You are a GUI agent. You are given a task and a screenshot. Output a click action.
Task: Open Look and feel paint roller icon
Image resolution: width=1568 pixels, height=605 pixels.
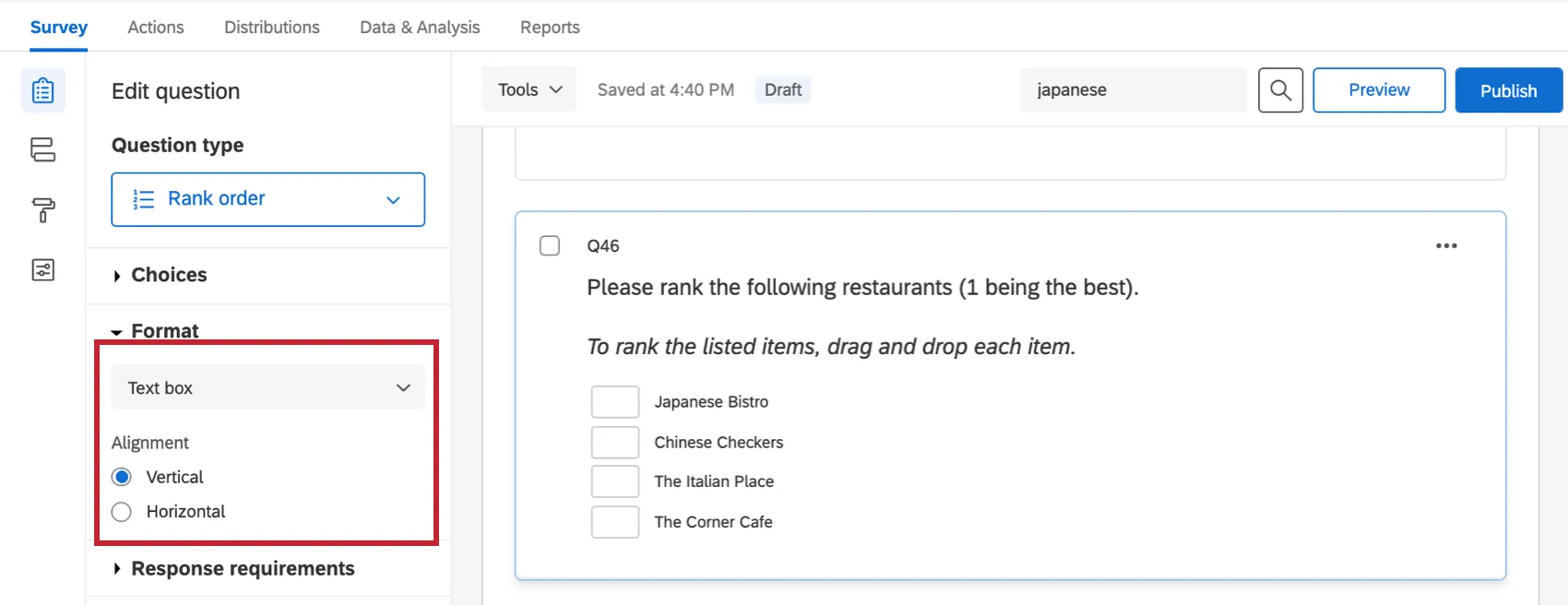[42, 210]
